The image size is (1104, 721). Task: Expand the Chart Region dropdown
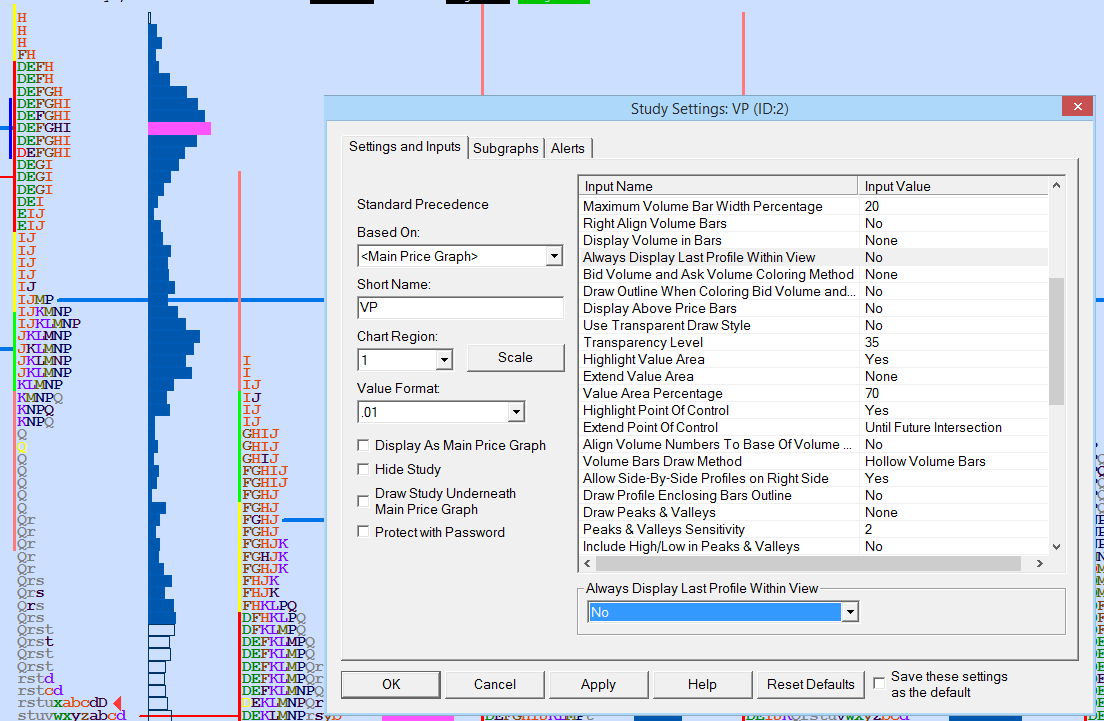click(x=444, y=359)
